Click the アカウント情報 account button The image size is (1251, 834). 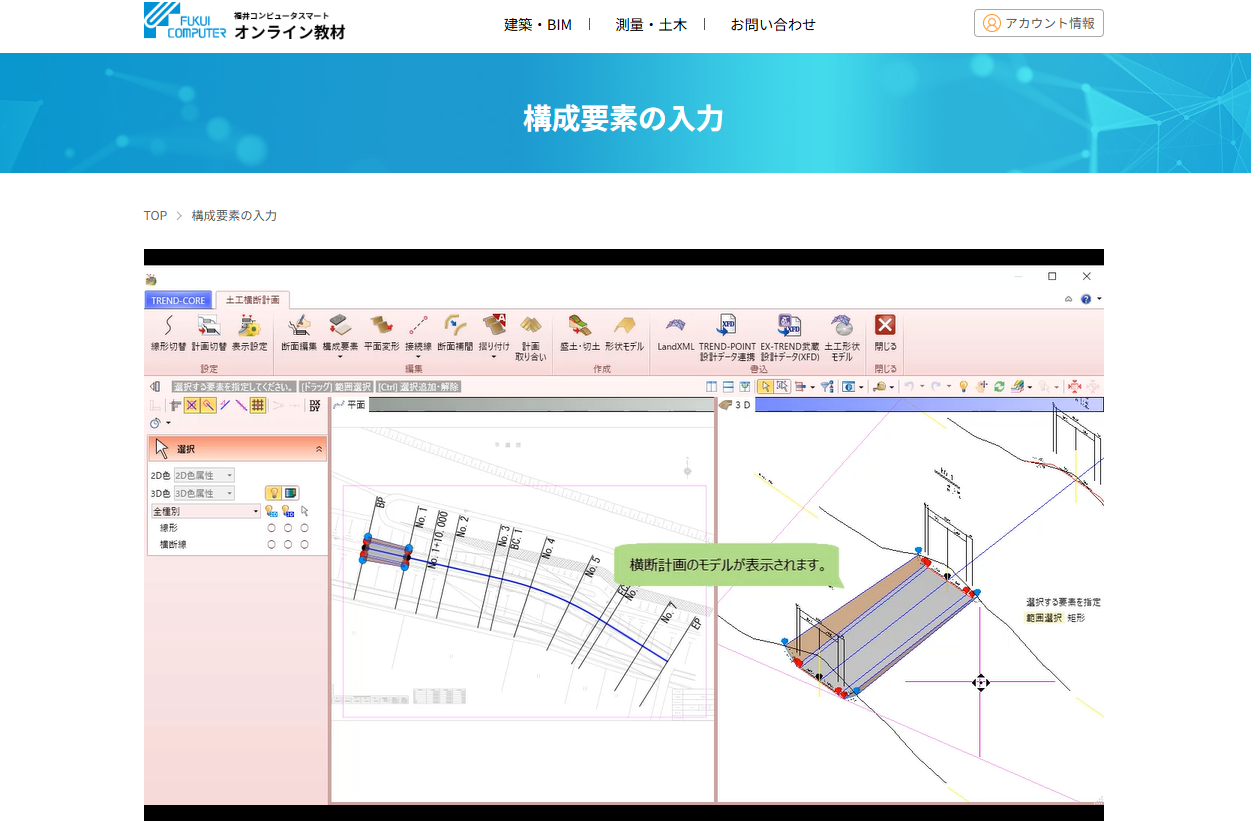(1038, 23)
